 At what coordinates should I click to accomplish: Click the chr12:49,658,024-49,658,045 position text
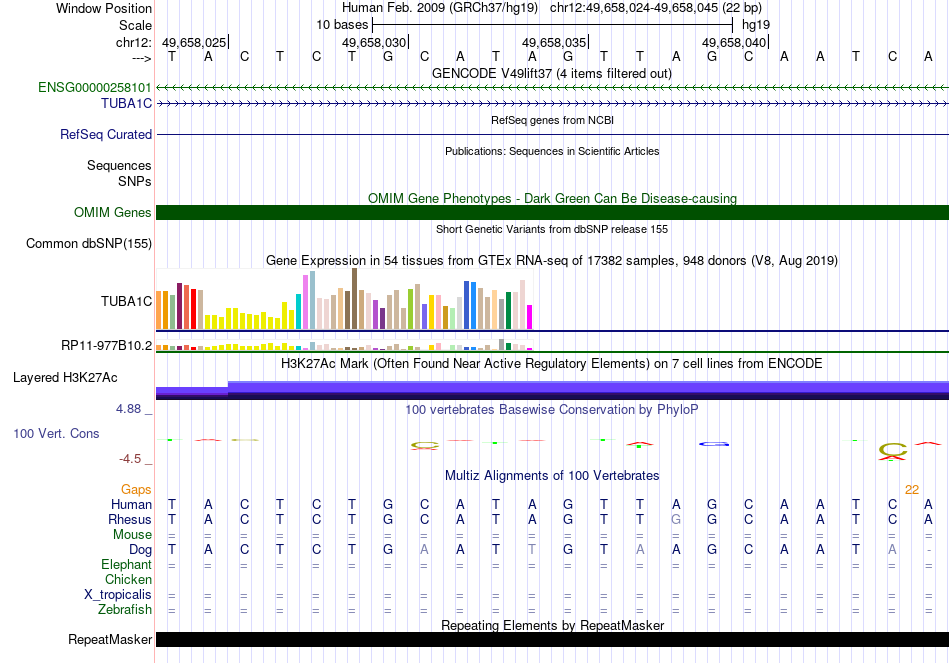656,8
